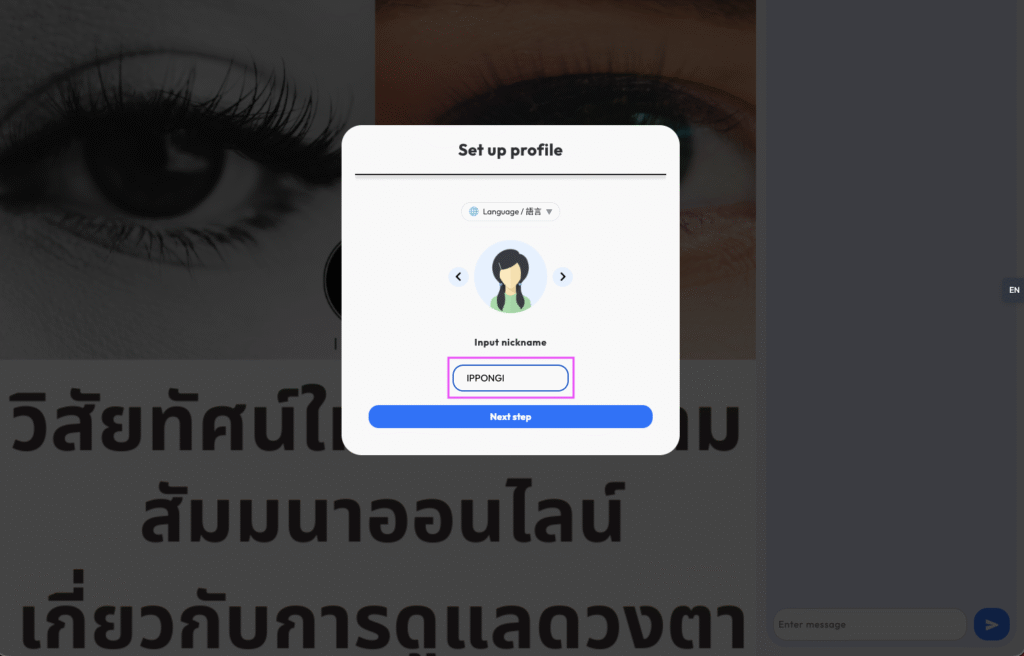The width and height of the screenshot is (1024, 656).
Task: Open the Language / 語言 dropdown
Action: [x=510, y=212]
